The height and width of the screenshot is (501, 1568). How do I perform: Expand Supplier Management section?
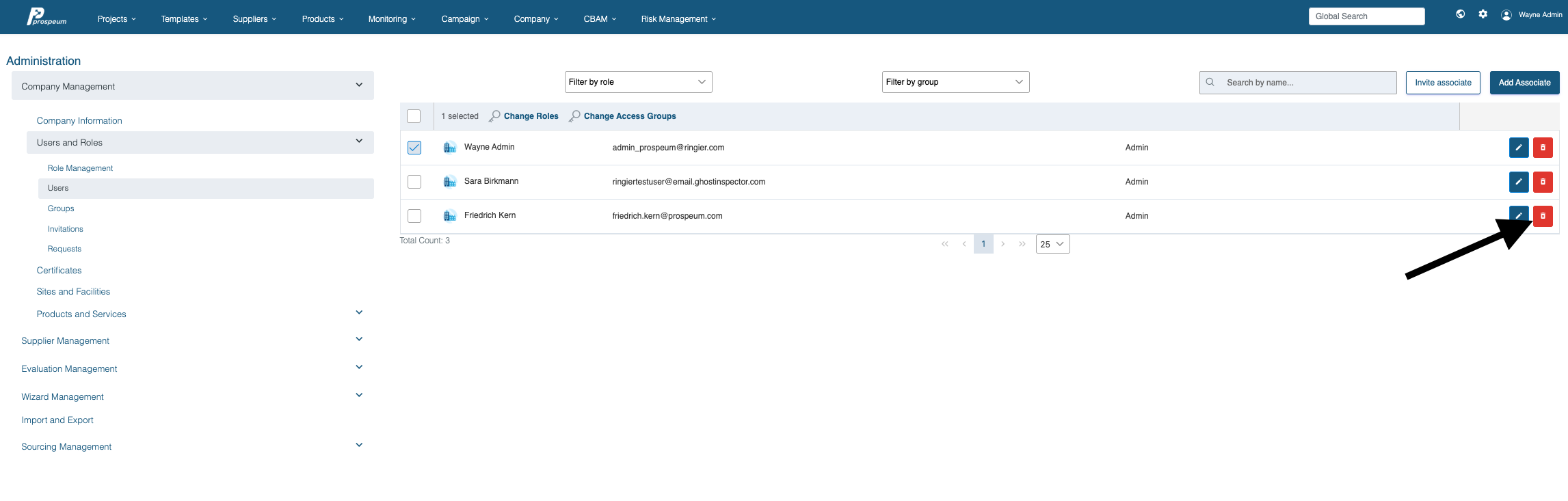359,339
